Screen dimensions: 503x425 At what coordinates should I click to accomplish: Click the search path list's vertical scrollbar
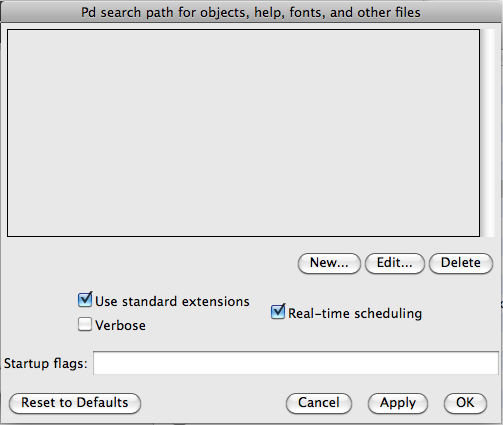pyautogui.click(x=488, y=133)
